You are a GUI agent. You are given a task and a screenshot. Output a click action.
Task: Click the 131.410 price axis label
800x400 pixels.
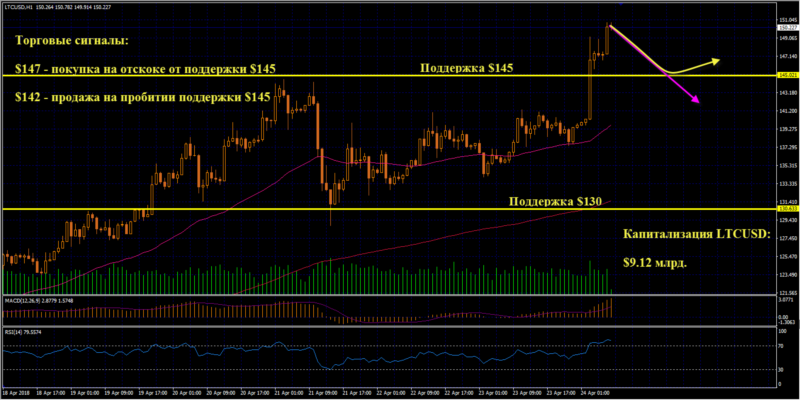(786, 202)
